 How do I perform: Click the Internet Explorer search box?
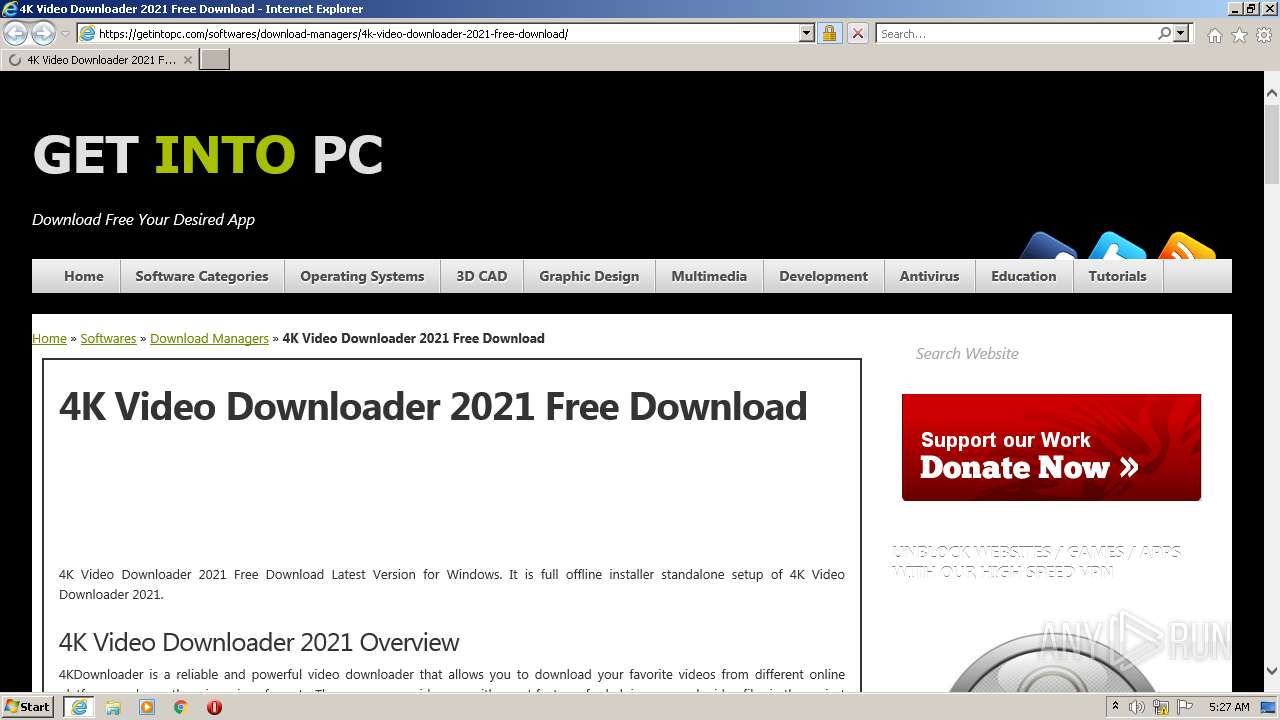pos(1016,33)
